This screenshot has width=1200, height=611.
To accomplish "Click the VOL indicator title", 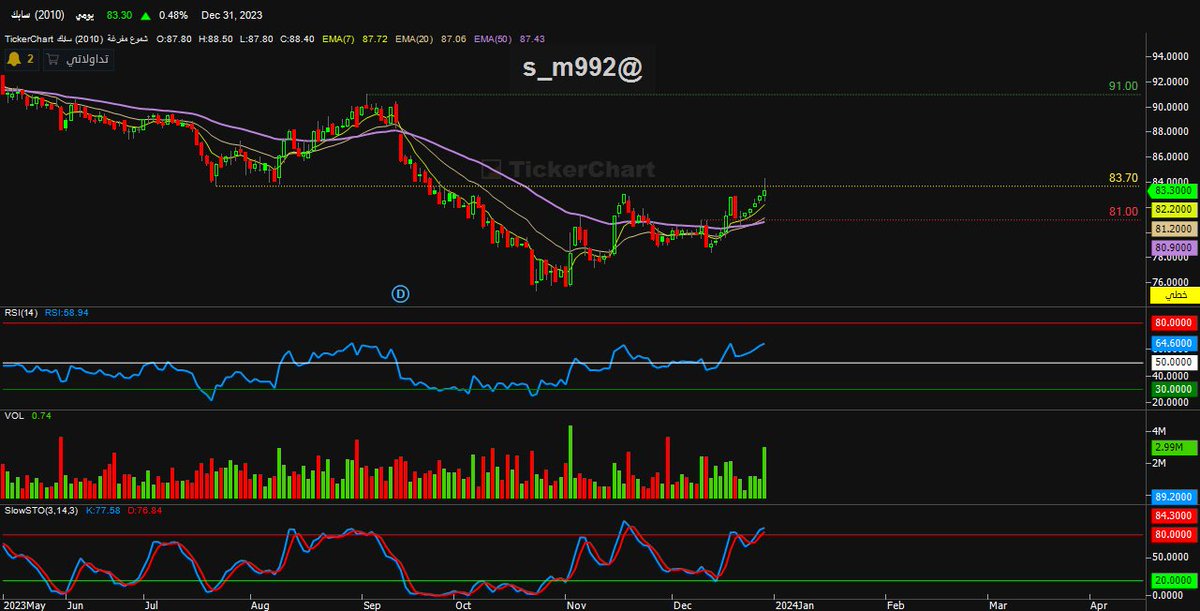I will (x=14, y=414).
